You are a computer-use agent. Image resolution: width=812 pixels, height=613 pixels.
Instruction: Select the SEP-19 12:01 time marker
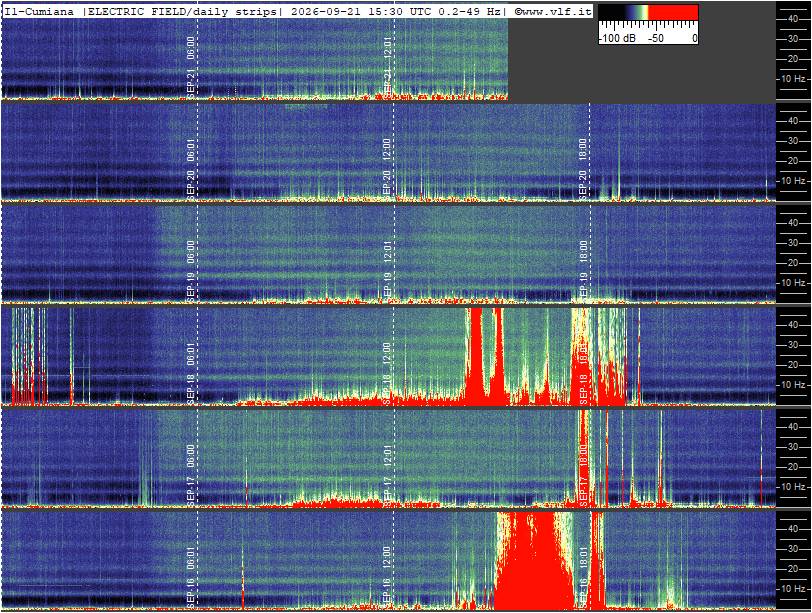[x=387, y=271]
